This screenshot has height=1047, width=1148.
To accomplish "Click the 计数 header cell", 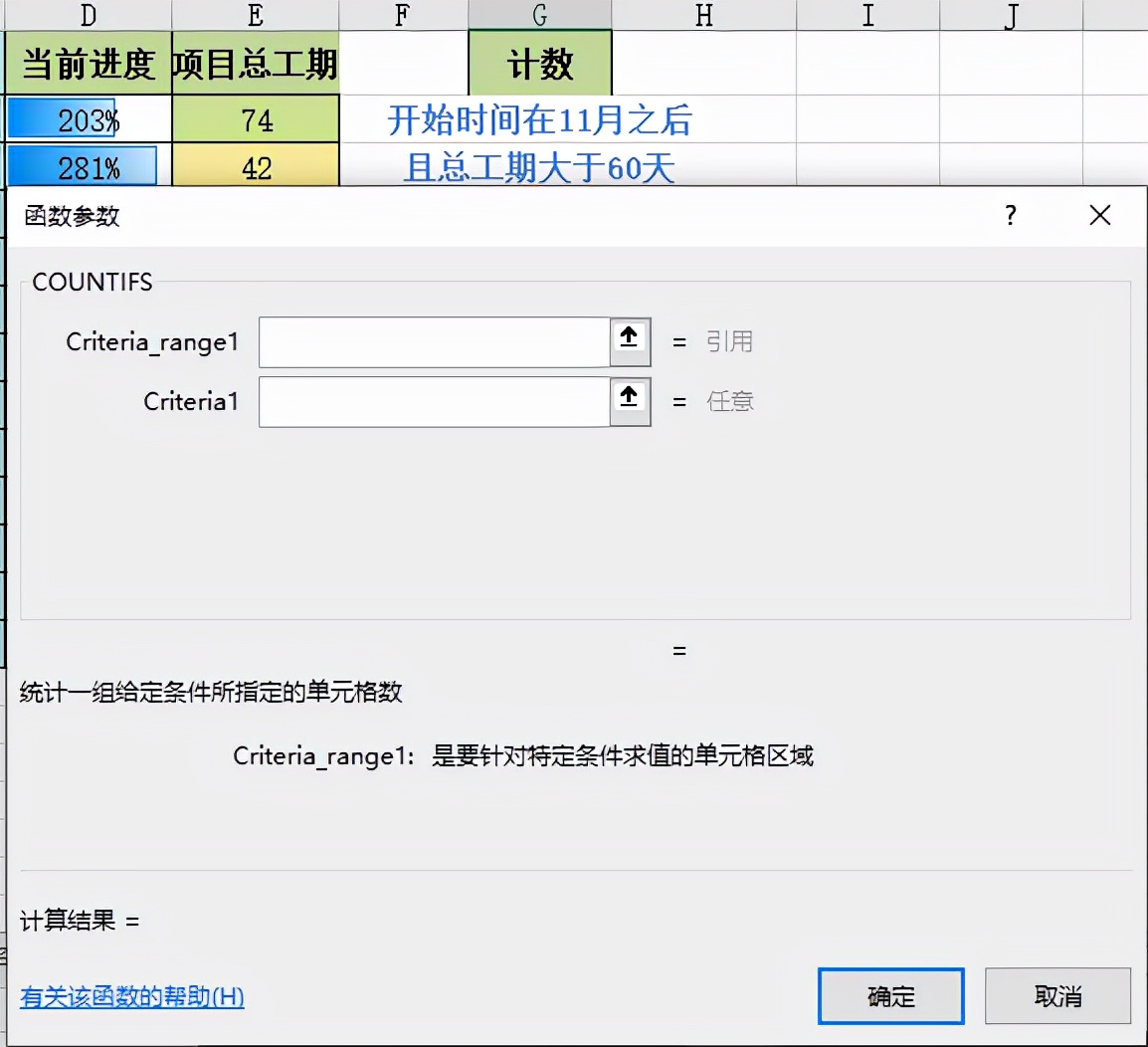I will (x=538, y=63).
